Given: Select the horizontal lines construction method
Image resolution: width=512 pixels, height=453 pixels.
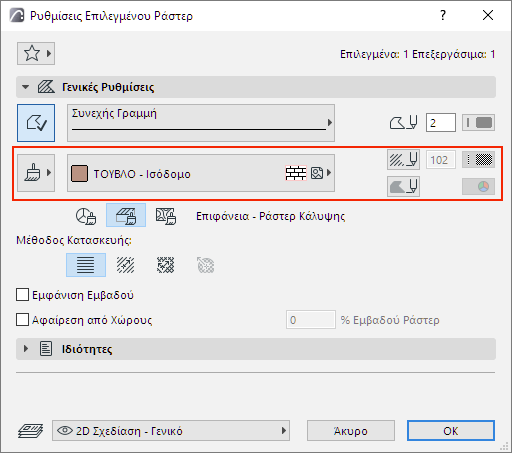Looking at the screenshot, I should click(86, 265).
